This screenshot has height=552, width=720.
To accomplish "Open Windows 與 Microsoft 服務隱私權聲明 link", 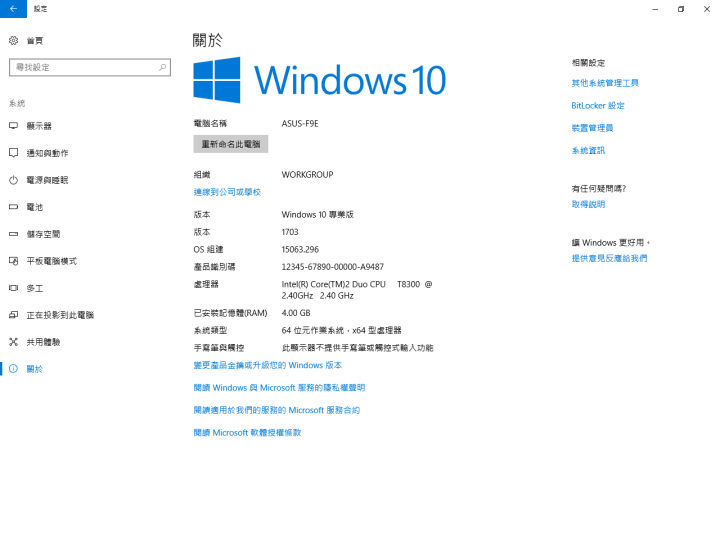I will 279,388.
